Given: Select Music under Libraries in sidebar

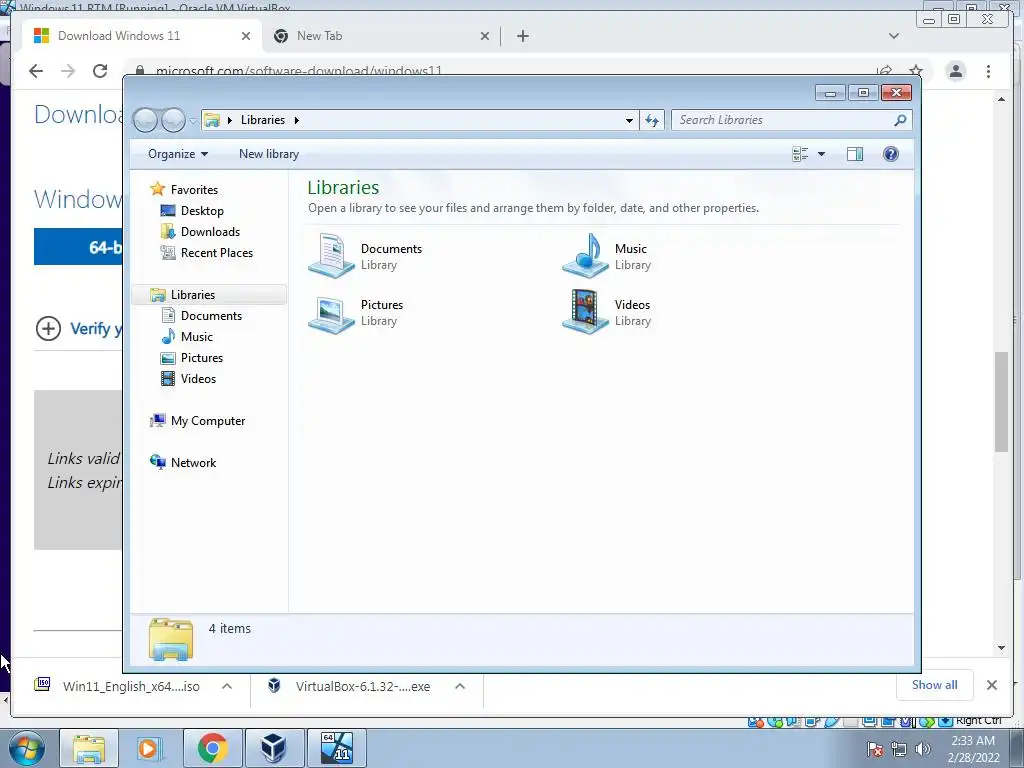Looking at the screenshot, I should click(197, 336).
